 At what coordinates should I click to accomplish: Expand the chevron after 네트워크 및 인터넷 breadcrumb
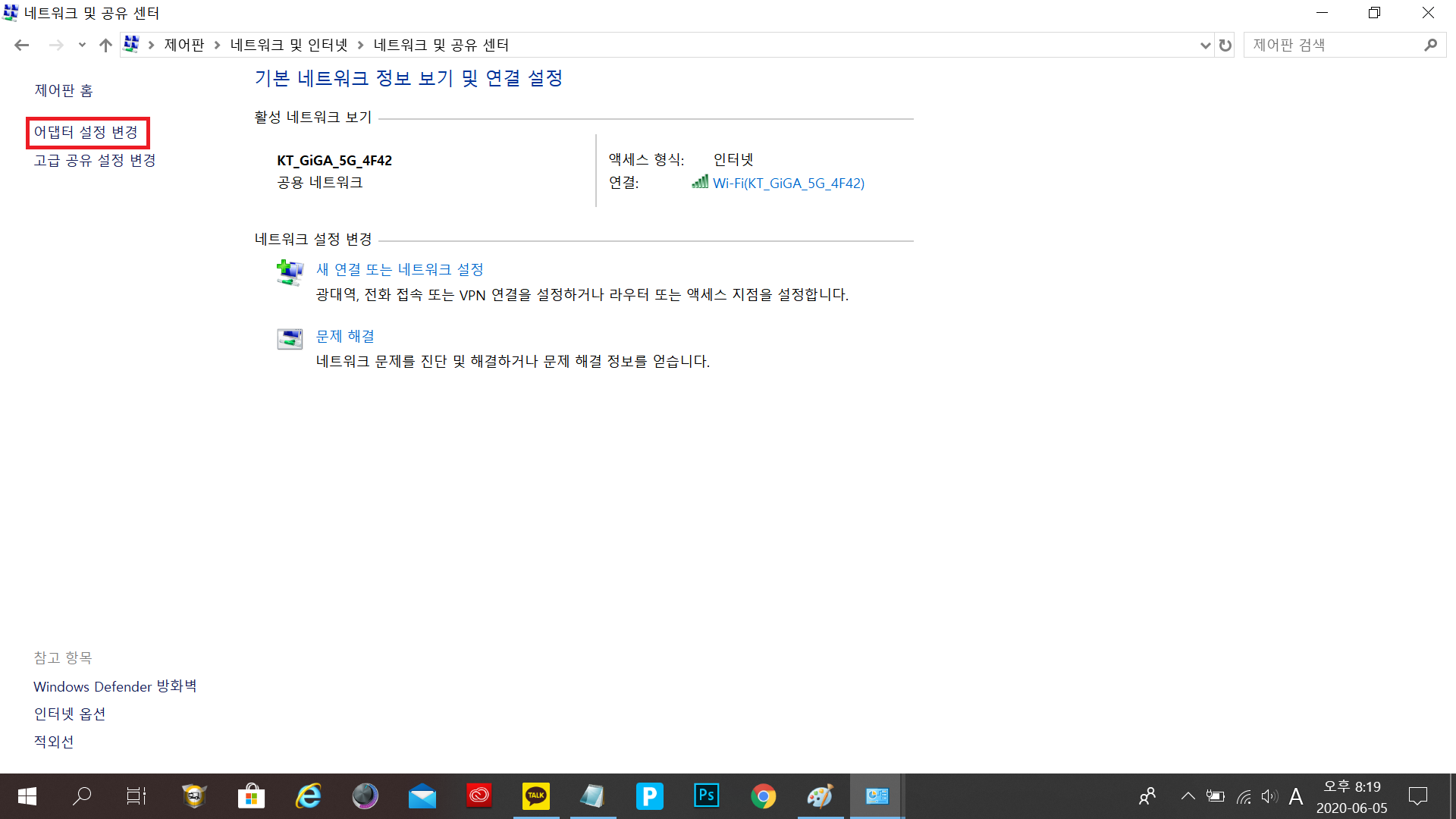pos(360,45)
